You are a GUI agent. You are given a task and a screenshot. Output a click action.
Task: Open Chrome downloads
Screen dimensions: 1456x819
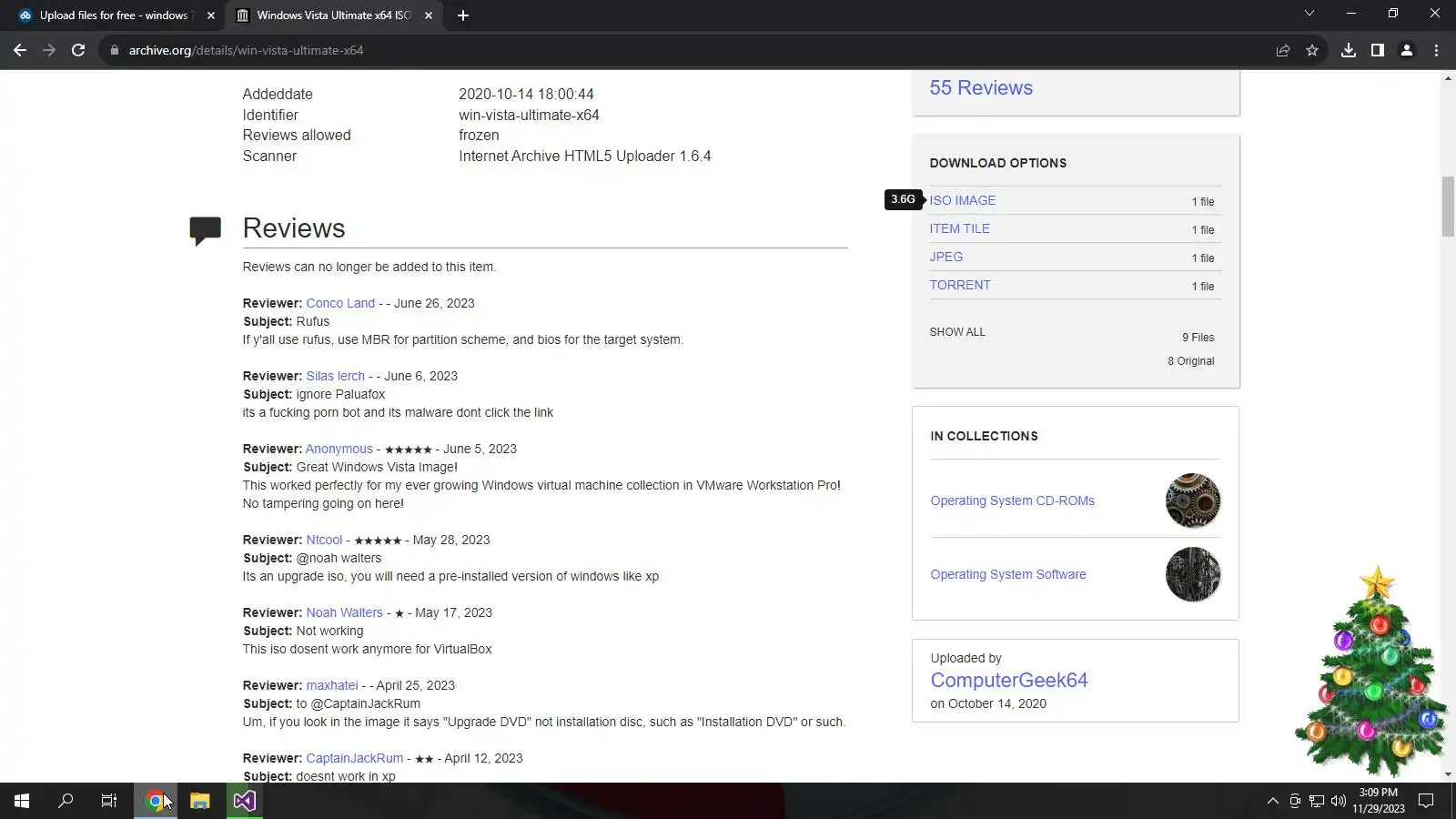pos(1349,50)
